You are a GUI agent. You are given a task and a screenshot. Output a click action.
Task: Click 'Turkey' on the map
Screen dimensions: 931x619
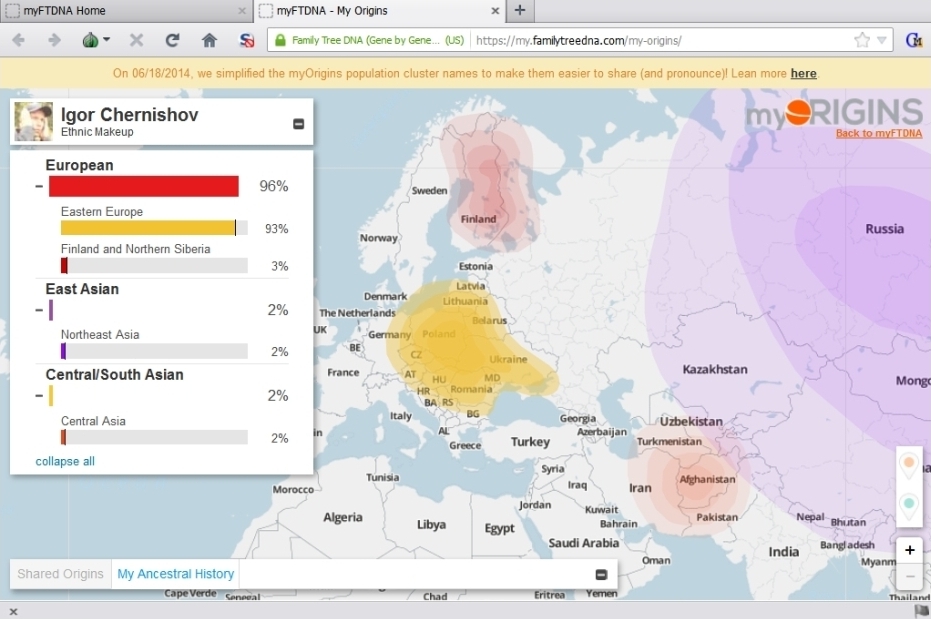point(530,442)
